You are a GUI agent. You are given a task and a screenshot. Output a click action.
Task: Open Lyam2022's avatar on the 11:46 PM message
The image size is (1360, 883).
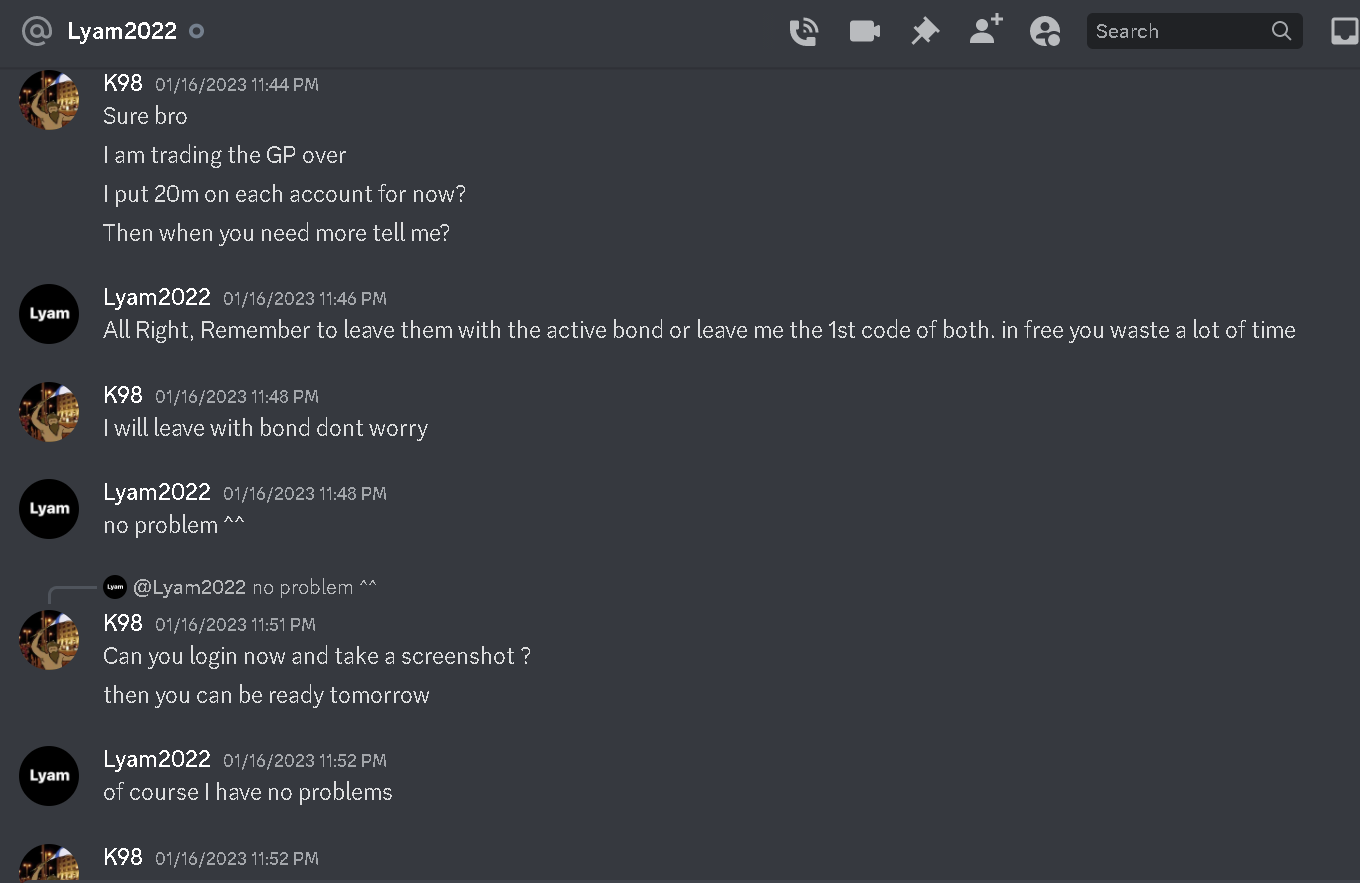click(x=49, y=314)
